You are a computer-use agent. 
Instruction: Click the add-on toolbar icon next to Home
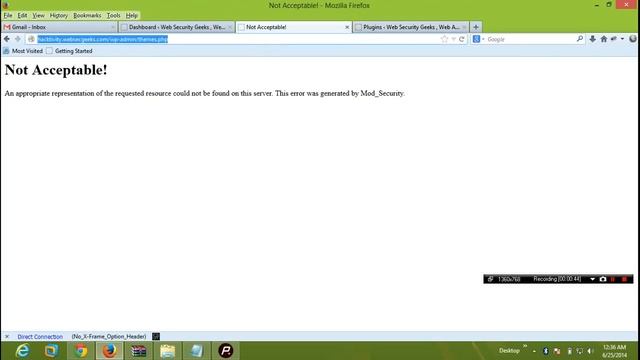pyautogui.click(x=614, y=39)
